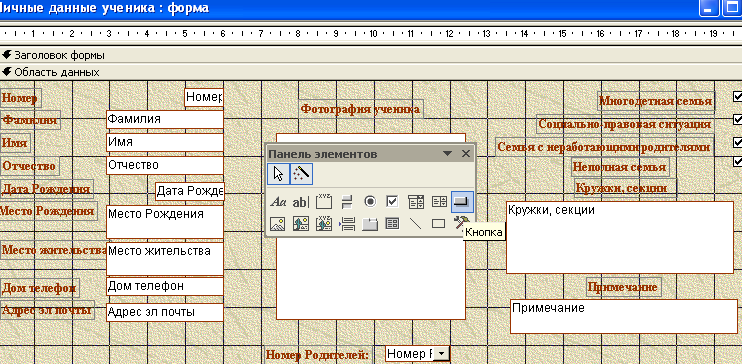Click the Адрес эл почты text field

(165, 312)
